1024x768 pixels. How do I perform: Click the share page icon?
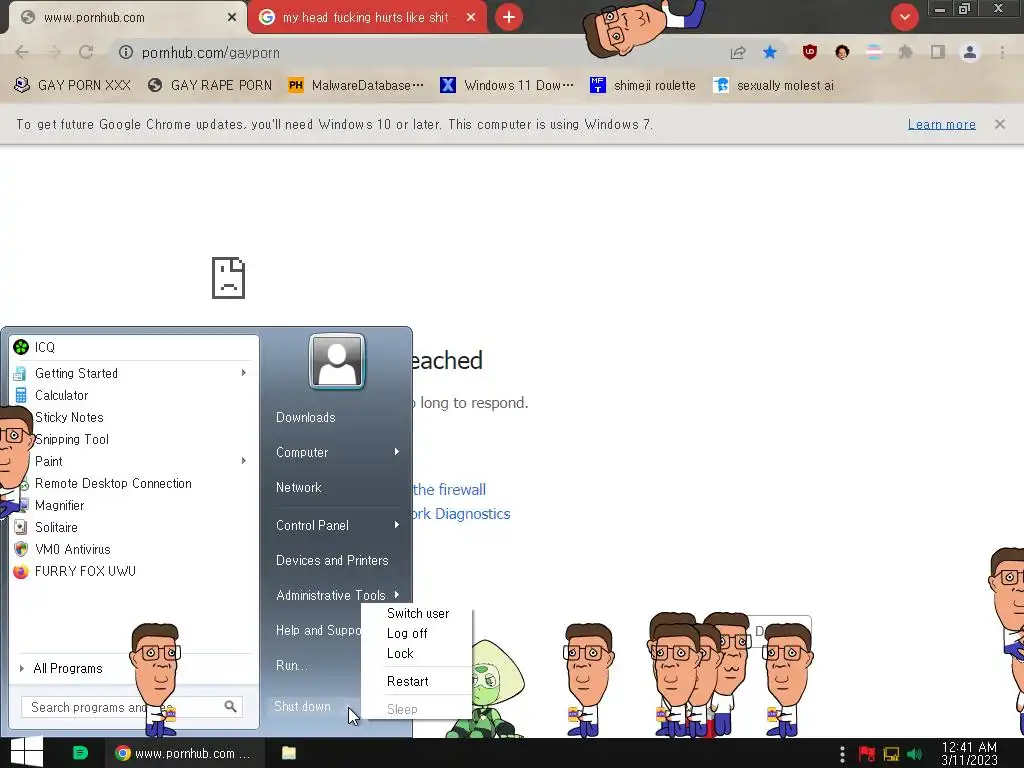738,52
